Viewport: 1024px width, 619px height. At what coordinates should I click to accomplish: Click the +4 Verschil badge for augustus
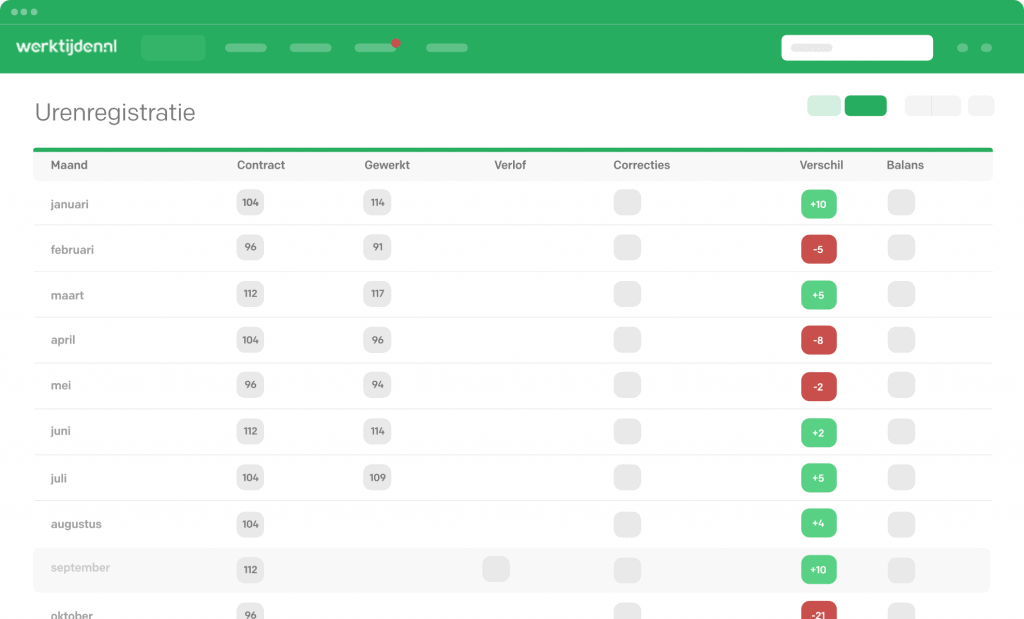818,523
